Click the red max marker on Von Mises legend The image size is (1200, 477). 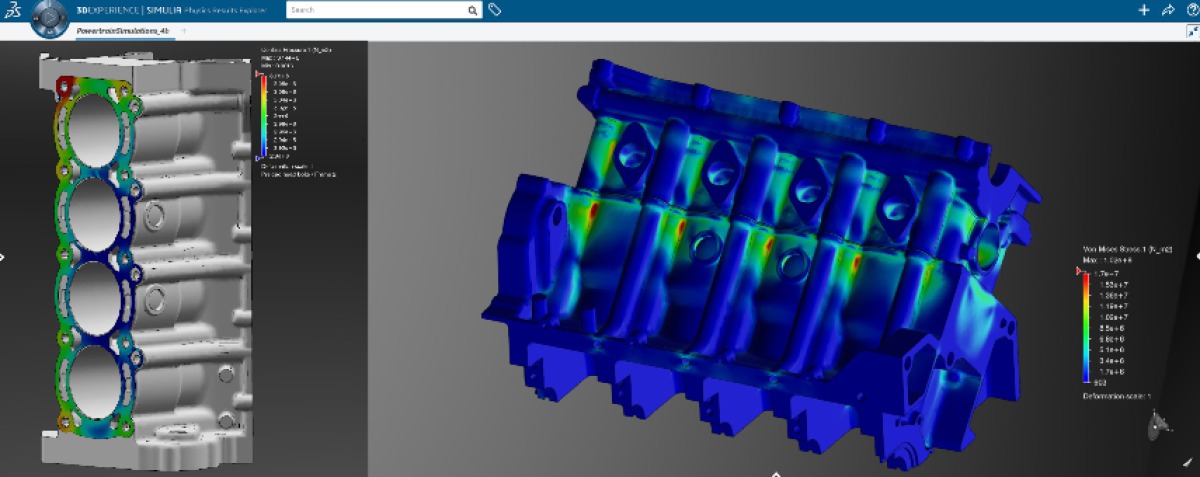coord(1078,271)
